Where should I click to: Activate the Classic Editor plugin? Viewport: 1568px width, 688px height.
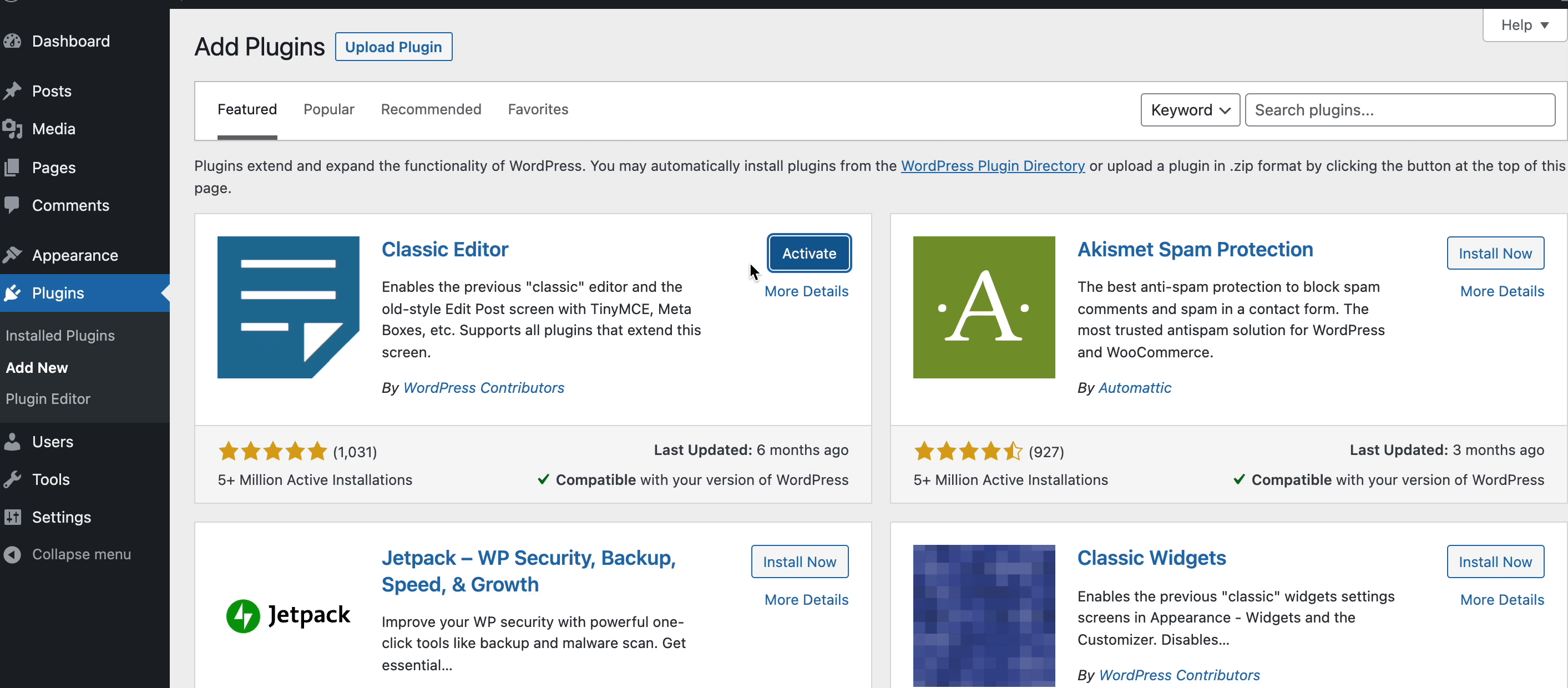pyautogui.click(x=809, y=253)
